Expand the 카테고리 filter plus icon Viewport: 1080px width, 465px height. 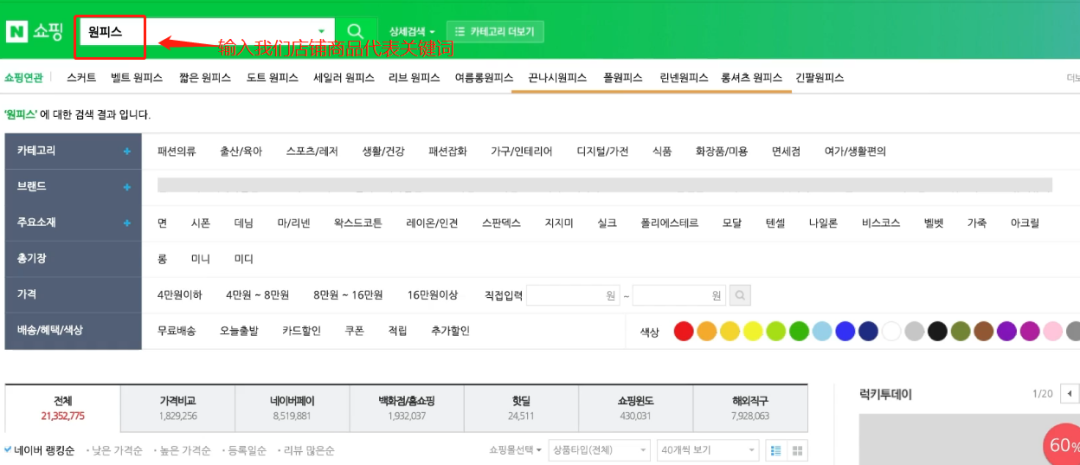click(127, 151)
